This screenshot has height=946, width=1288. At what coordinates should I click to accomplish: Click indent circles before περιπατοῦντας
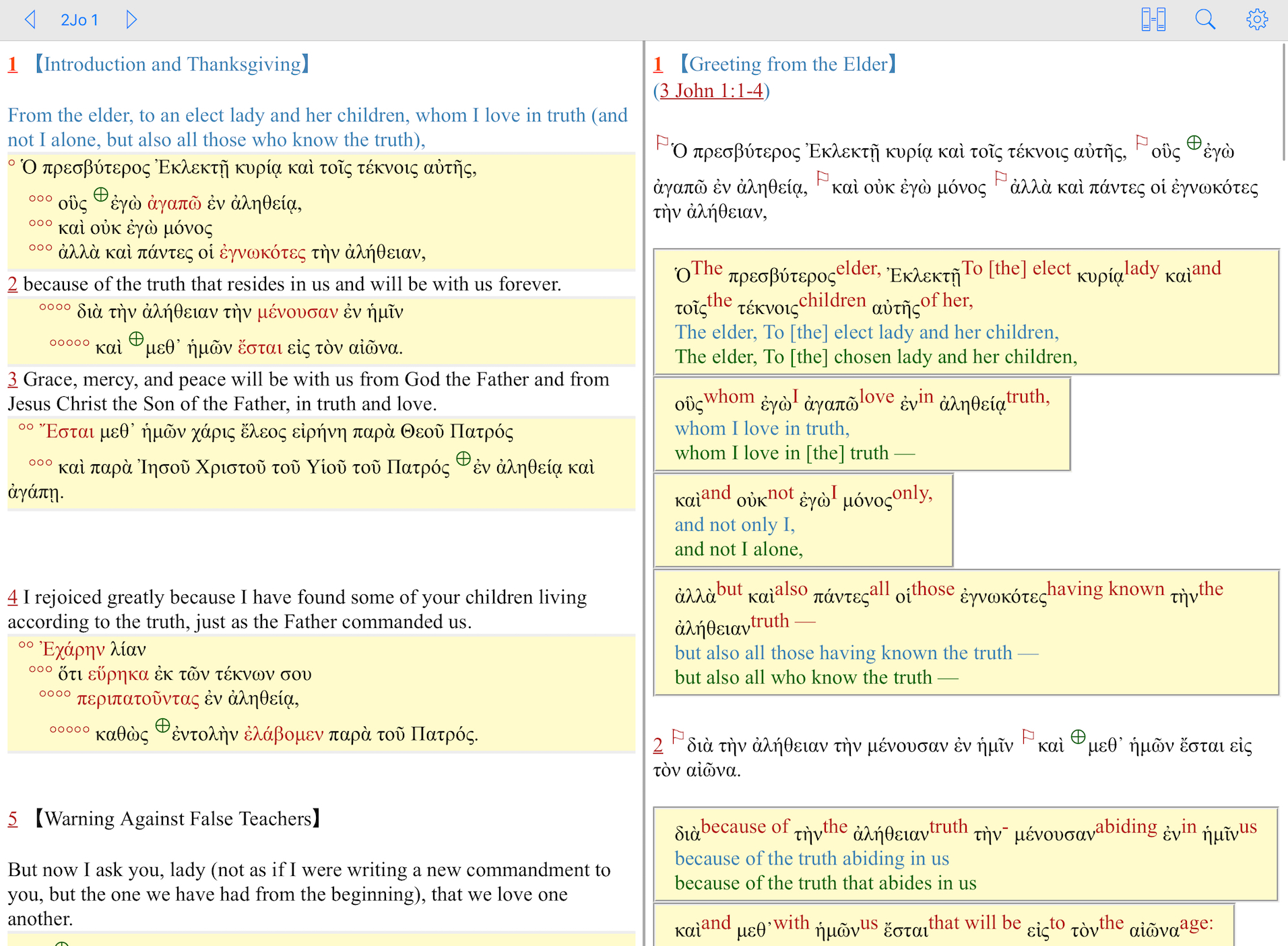point(55,694)
